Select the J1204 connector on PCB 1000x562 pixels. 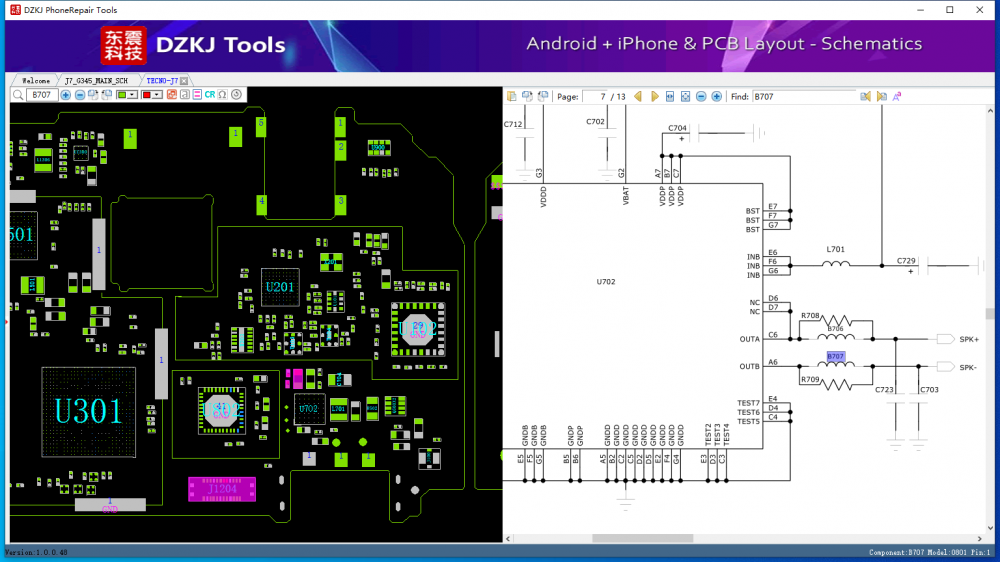(x=222, y=489)
